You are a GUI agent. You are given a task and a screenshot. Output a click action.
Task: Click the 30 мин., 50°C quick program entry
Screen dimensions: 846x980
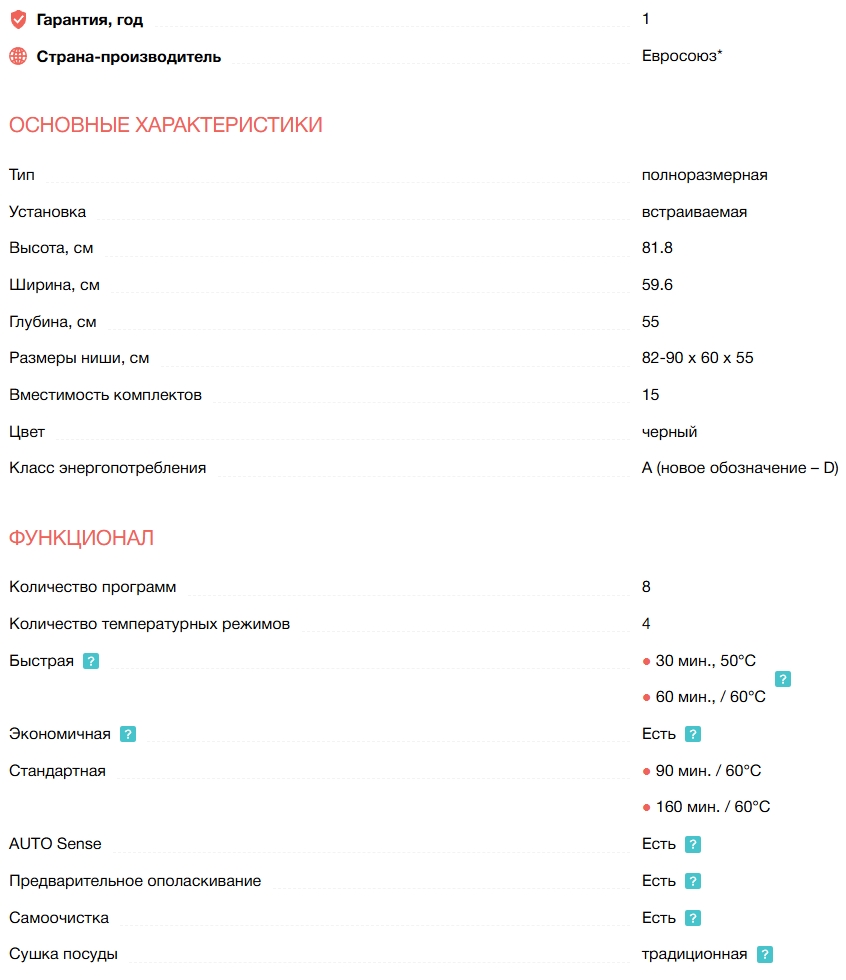click(x=705, y=661)
